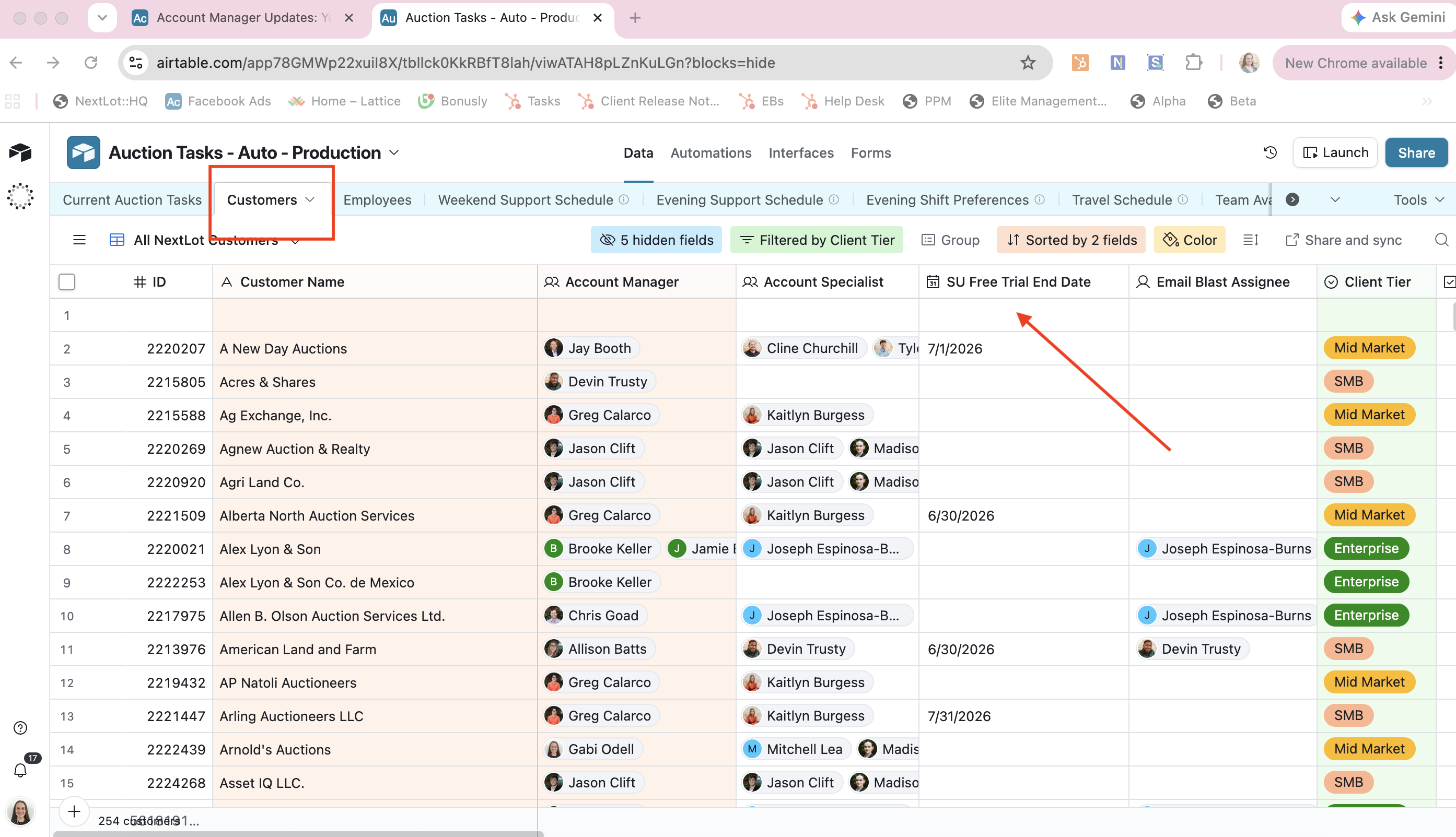Image resolution: width=1456 pixels, height=837 pixels.
Task: Open the row height icon
Action: pyautogui.click(x=1250, y=240)
